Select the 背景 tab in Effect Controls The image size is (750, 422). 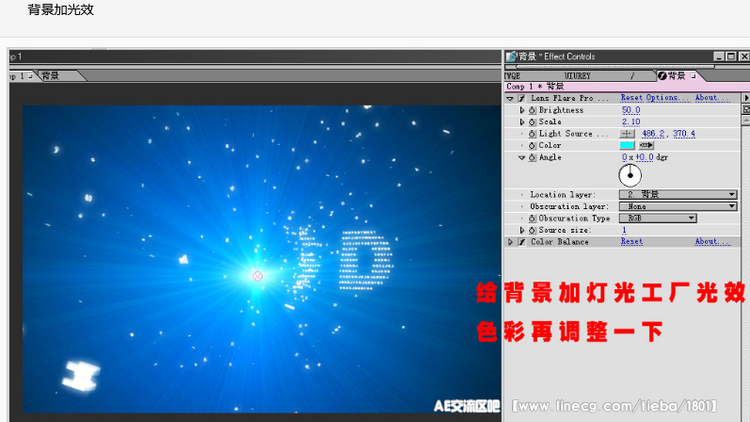(x=677, y=76)
